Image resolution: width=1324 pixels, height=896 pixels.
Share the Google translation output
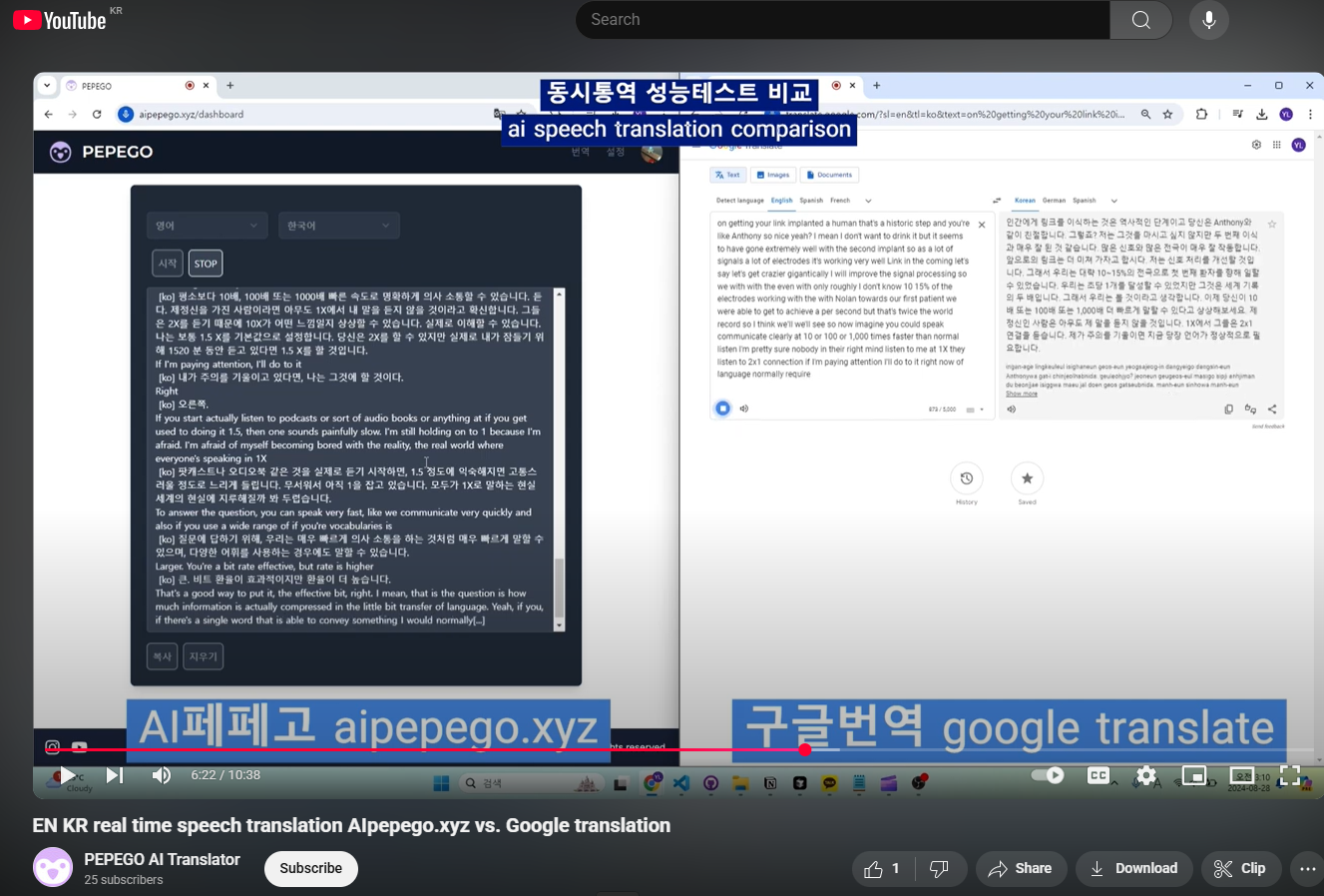[x=1272, y=409]
